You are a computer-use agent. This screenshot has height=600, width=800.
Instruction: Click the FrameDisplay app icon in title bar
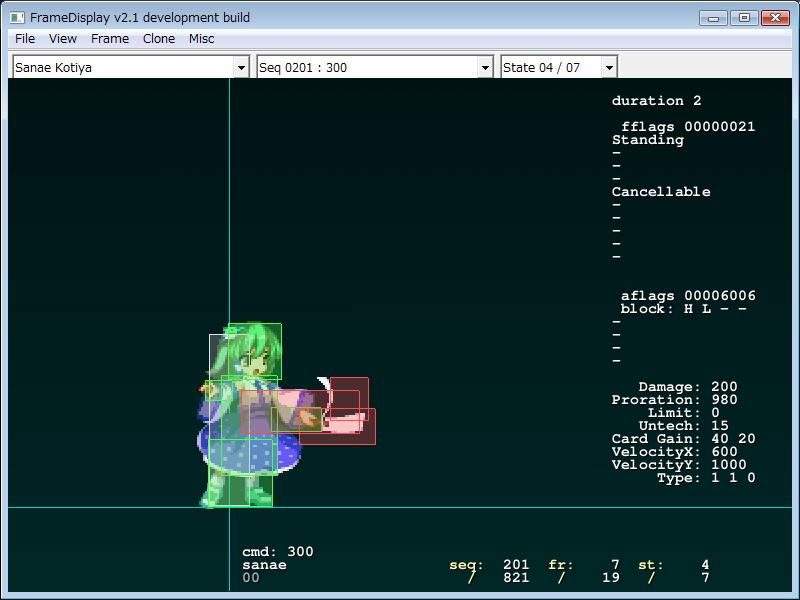(x=17, y=17)
